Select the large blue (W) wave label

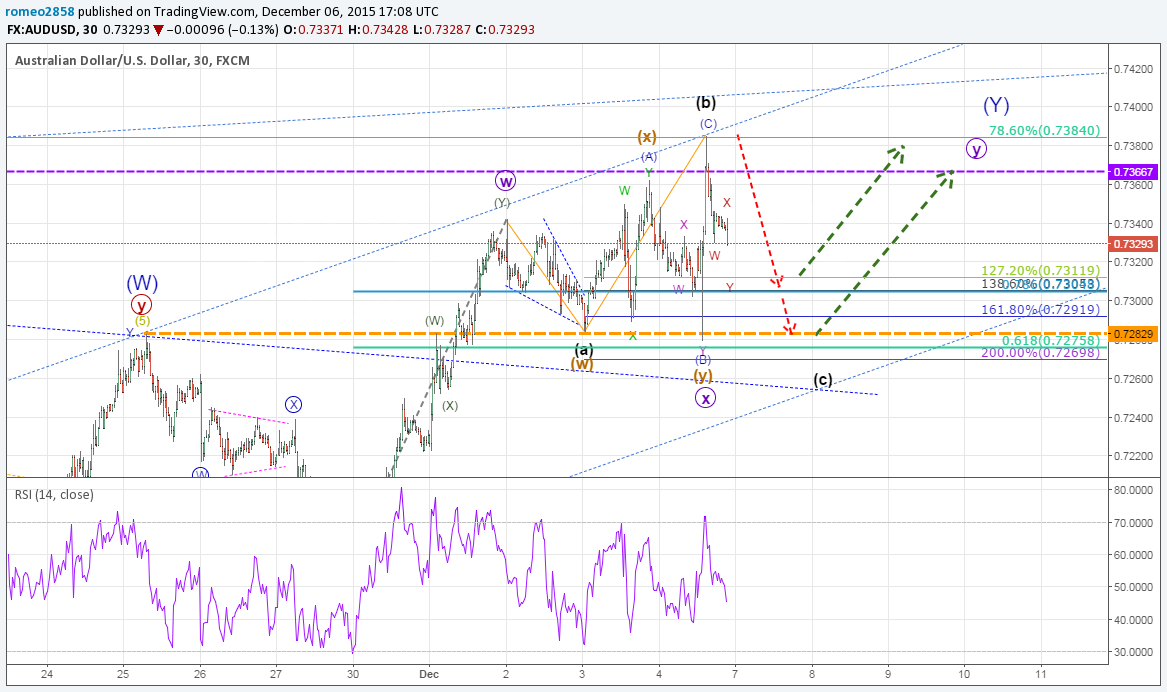141,283
